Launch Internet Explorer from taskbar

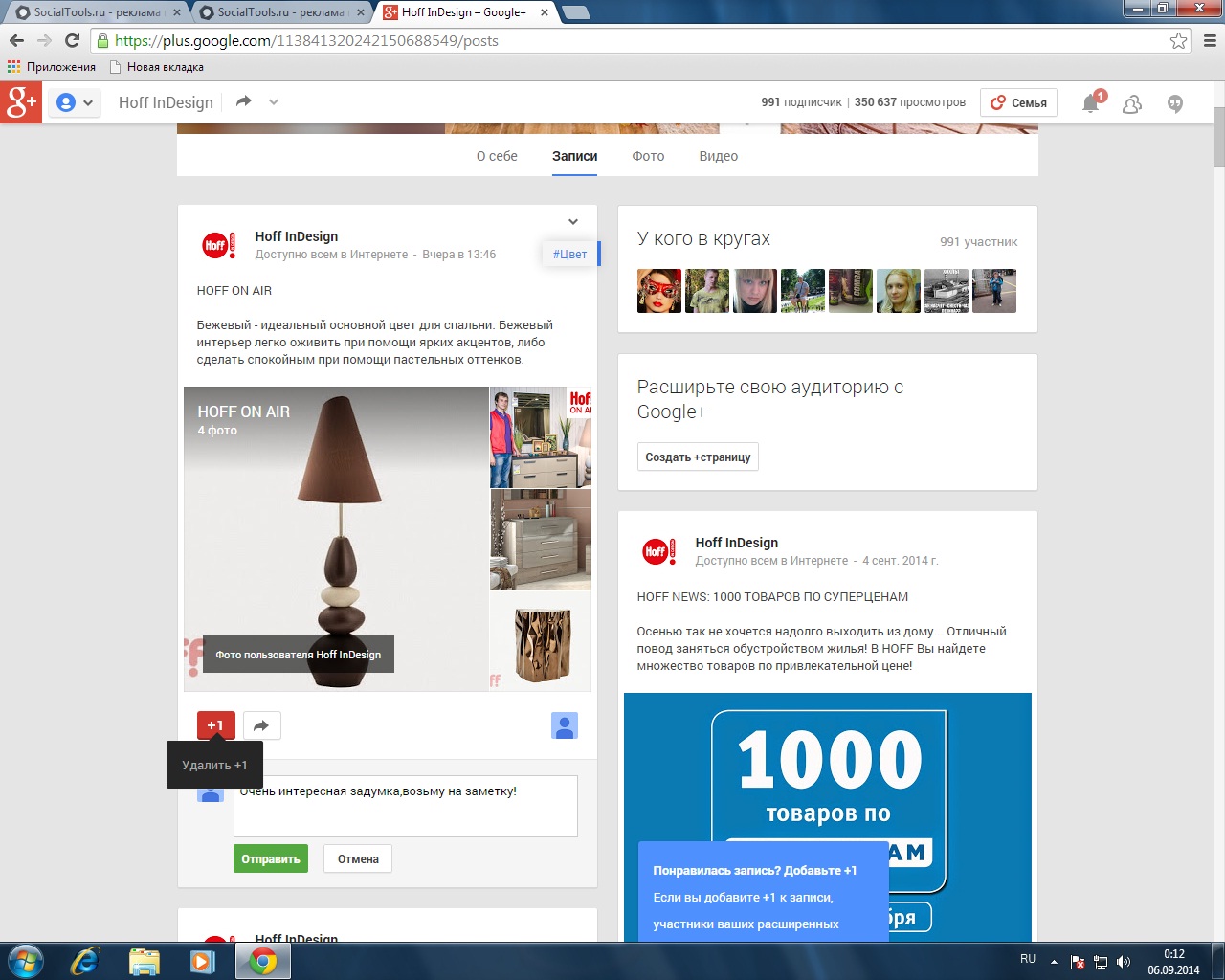(85, 961)
